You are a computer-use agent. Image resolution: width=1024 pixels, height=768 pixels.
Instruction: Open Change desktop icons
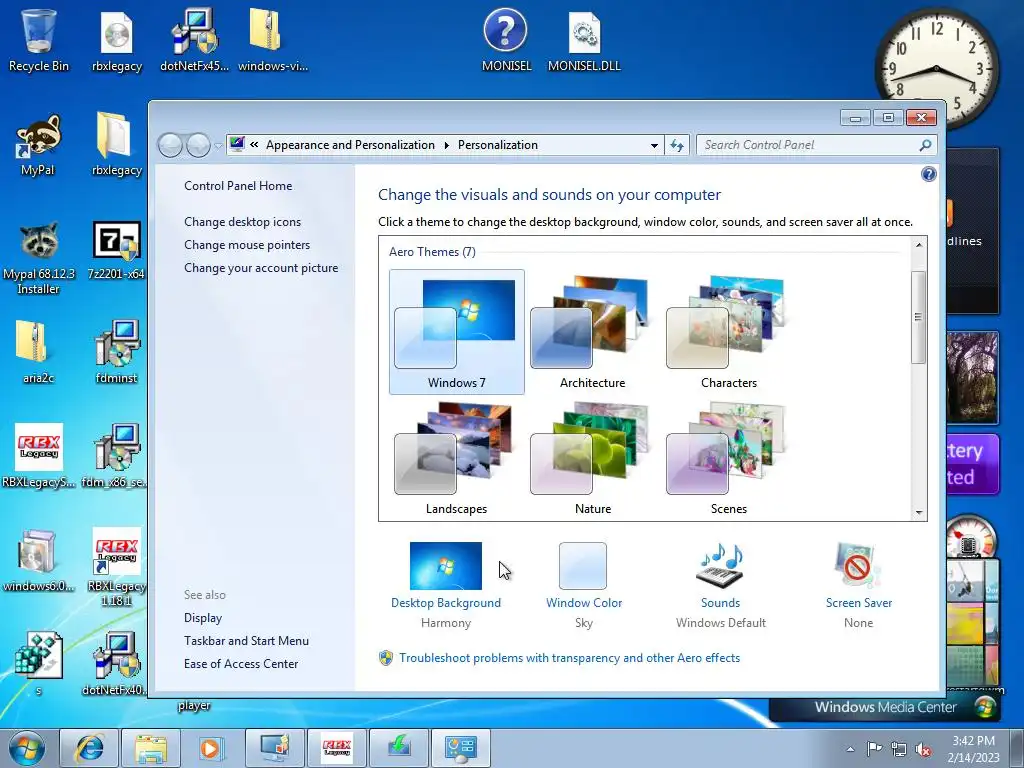[242, 222]
